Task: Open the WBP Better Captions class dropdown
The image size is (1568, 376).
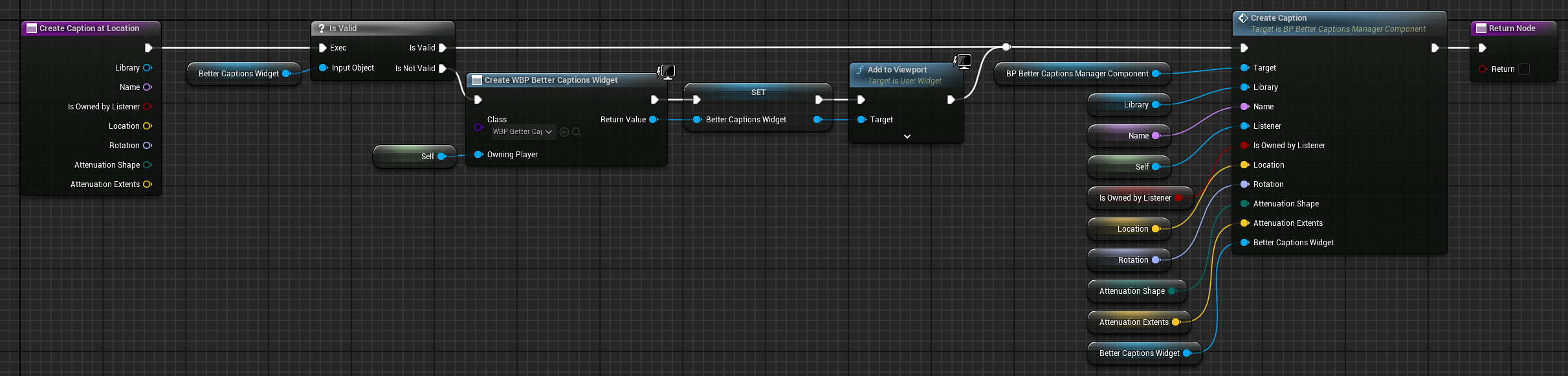Action: click(x=523, y=132)
